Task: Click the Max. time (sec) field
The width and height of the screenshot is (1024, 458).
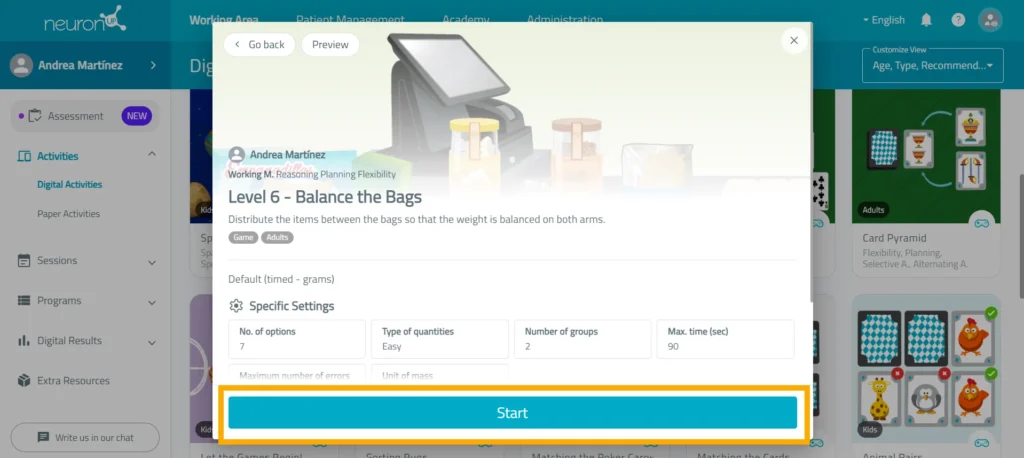Action: pos(726,339)
